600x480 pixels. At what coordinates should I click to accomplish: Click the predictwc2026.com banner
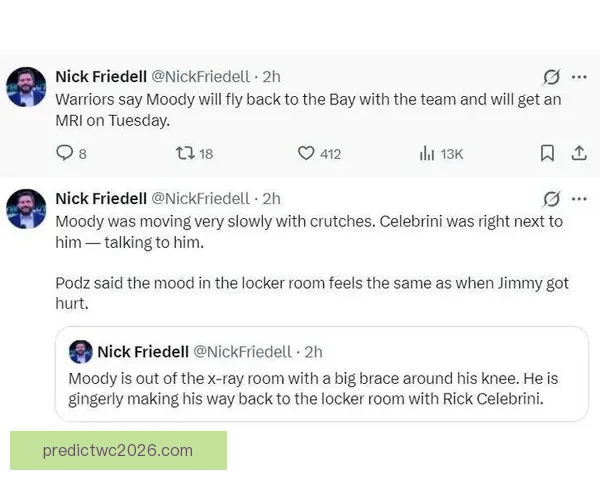118,450
